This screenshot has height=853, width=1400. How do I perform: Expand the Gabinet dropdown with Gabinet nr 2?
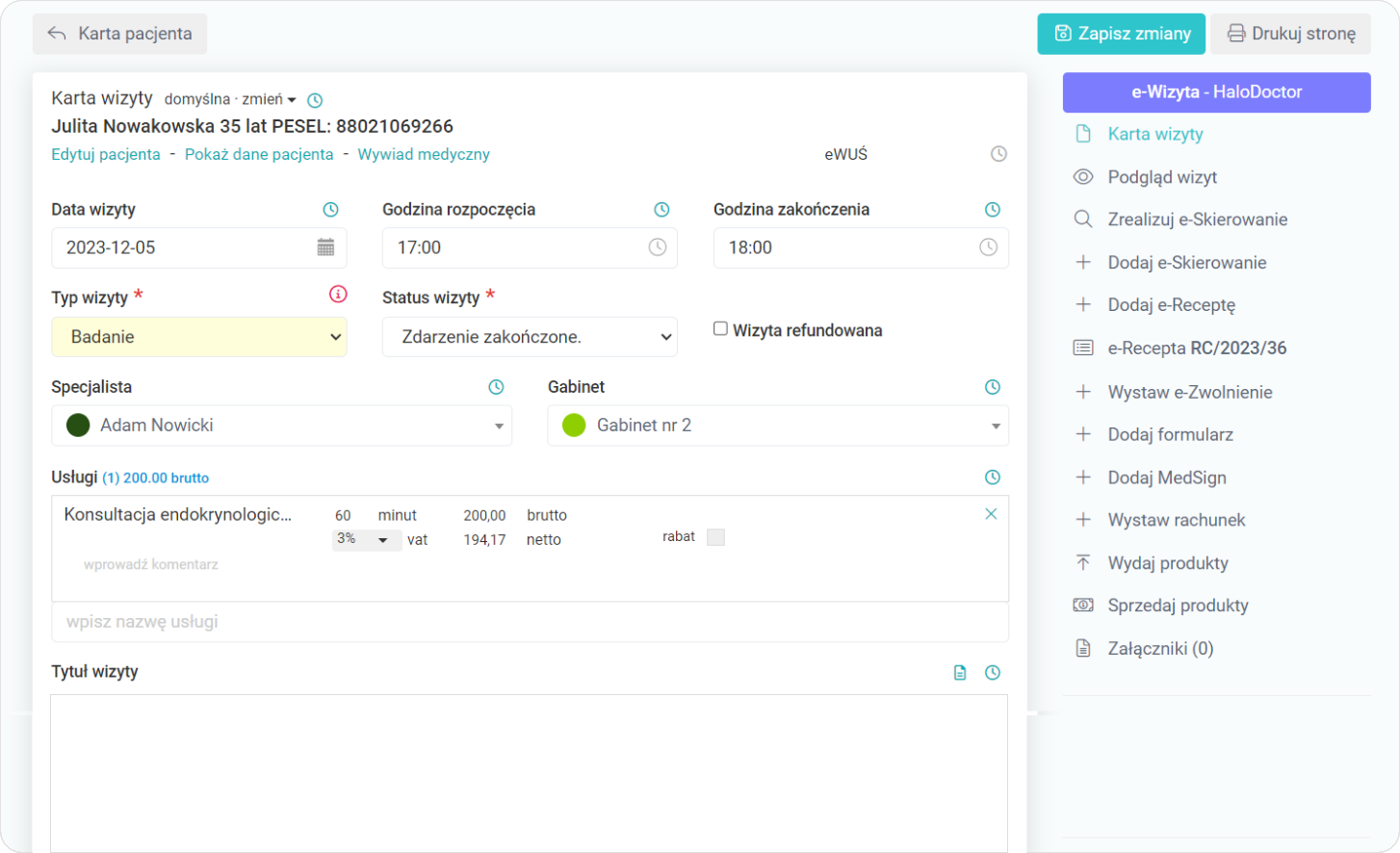tap(778, 426)
